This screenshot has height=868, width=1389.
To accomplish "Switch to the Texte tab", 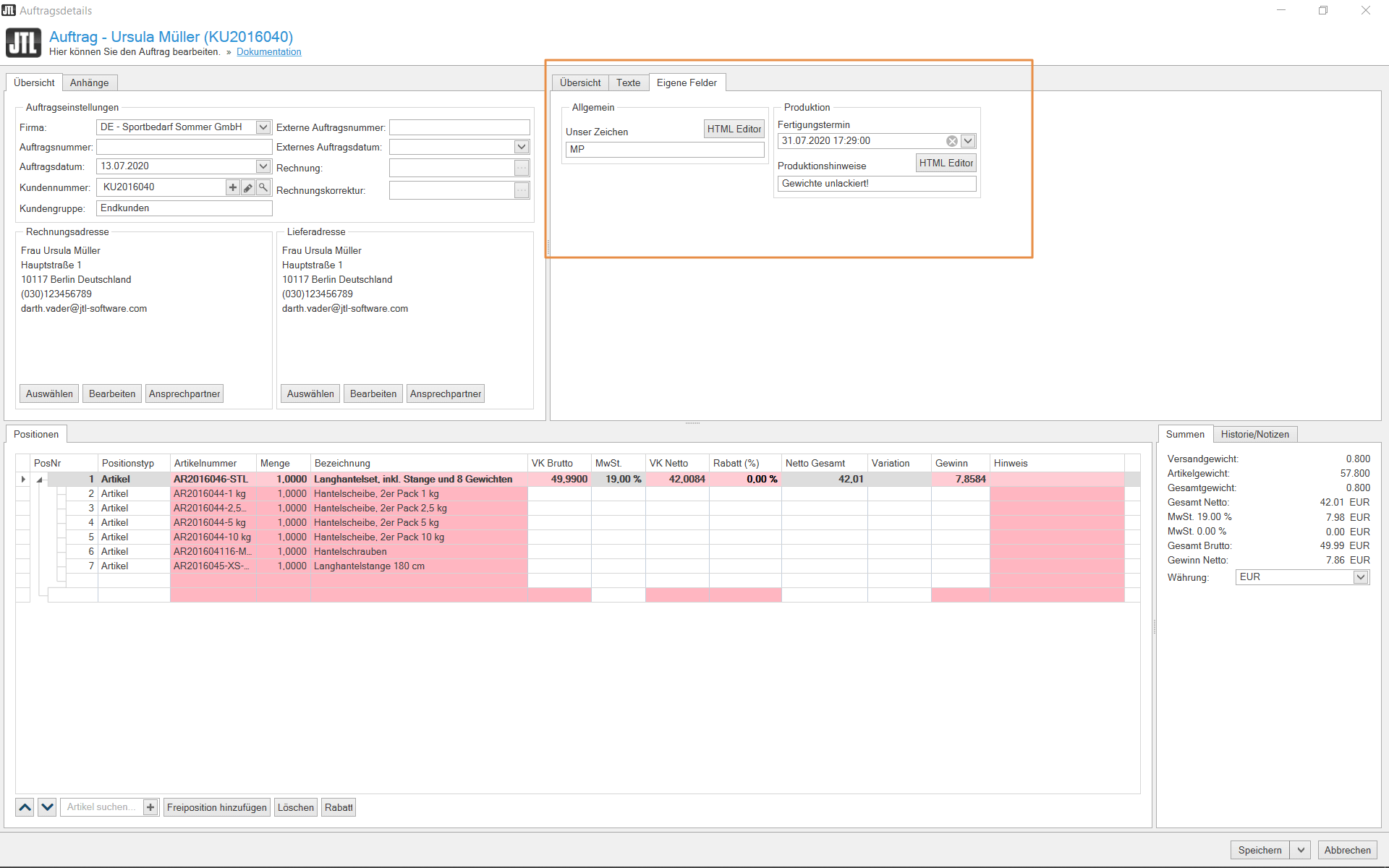I will tap(628, 82).
